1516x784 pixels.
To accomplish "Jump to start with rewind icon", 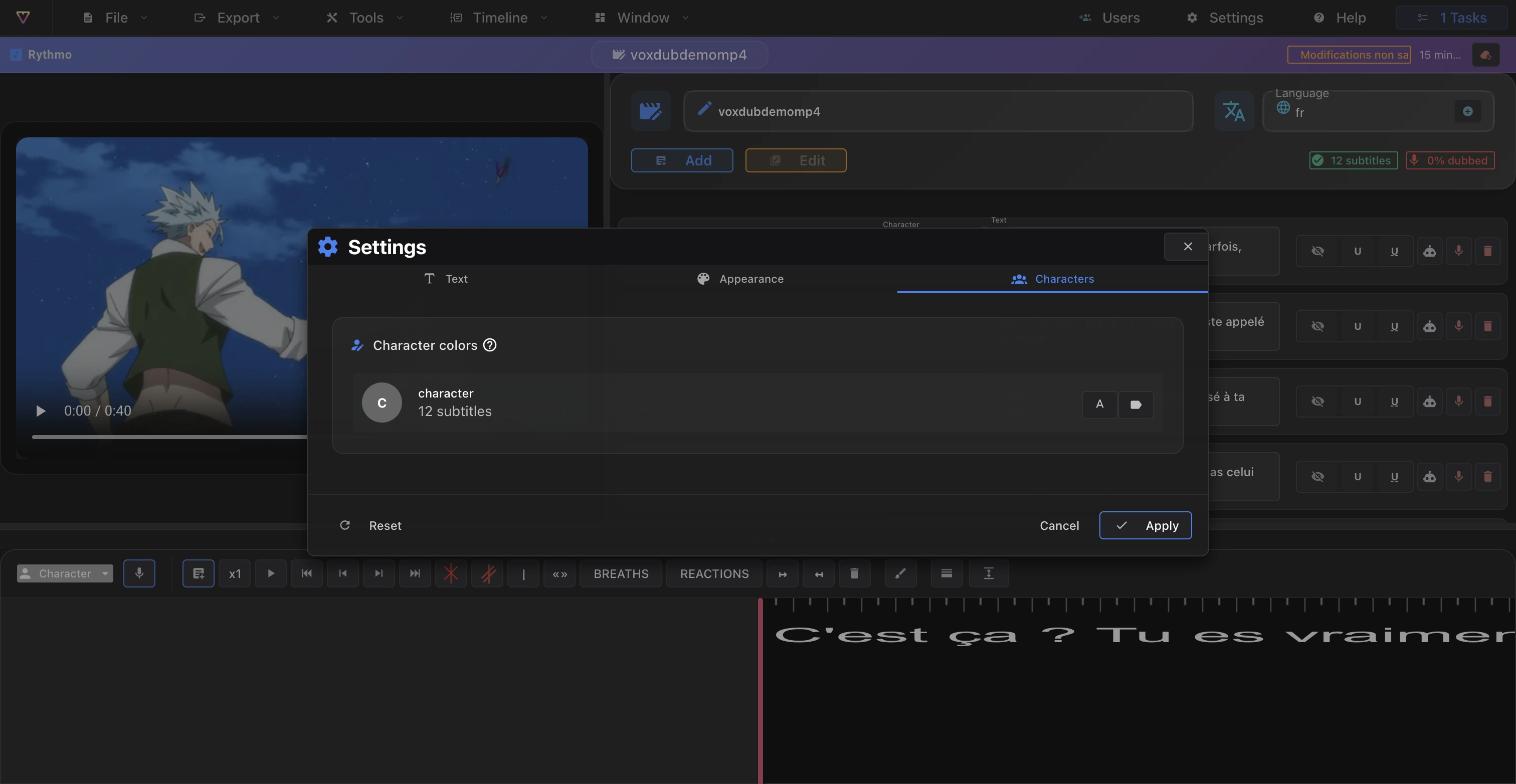I will 307,573.
